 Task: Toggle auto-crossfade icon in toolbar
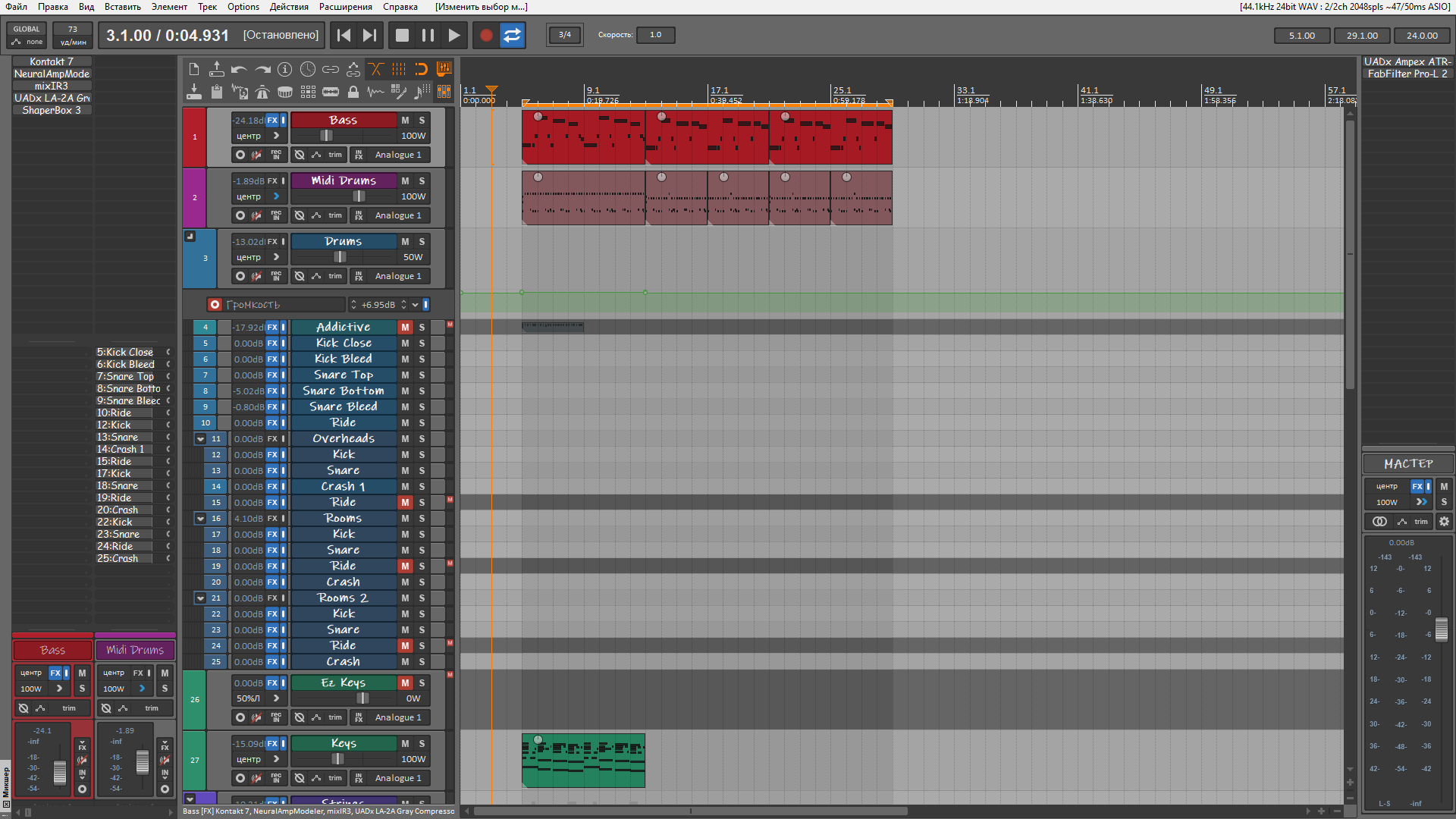pyautogui.click(x=375, y=69)
